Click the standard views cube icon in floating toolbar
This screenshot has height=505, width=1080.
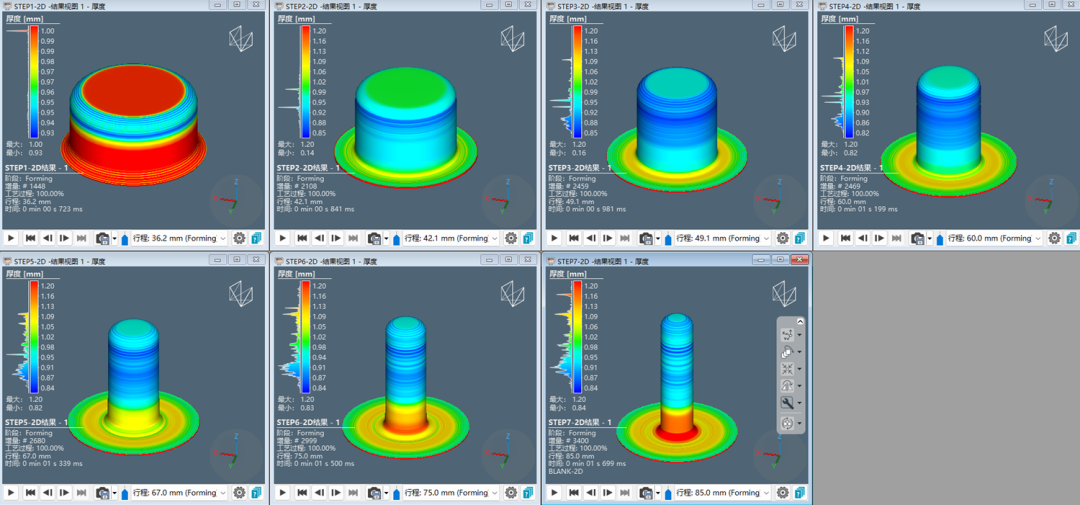click(x=787, y=352)
